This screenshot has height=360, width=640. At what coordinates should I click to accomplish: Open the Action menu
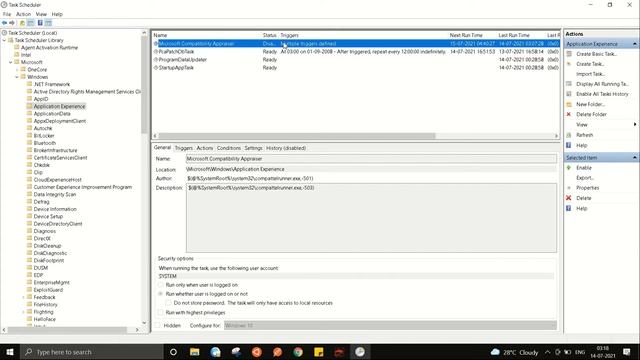[23, 14]
